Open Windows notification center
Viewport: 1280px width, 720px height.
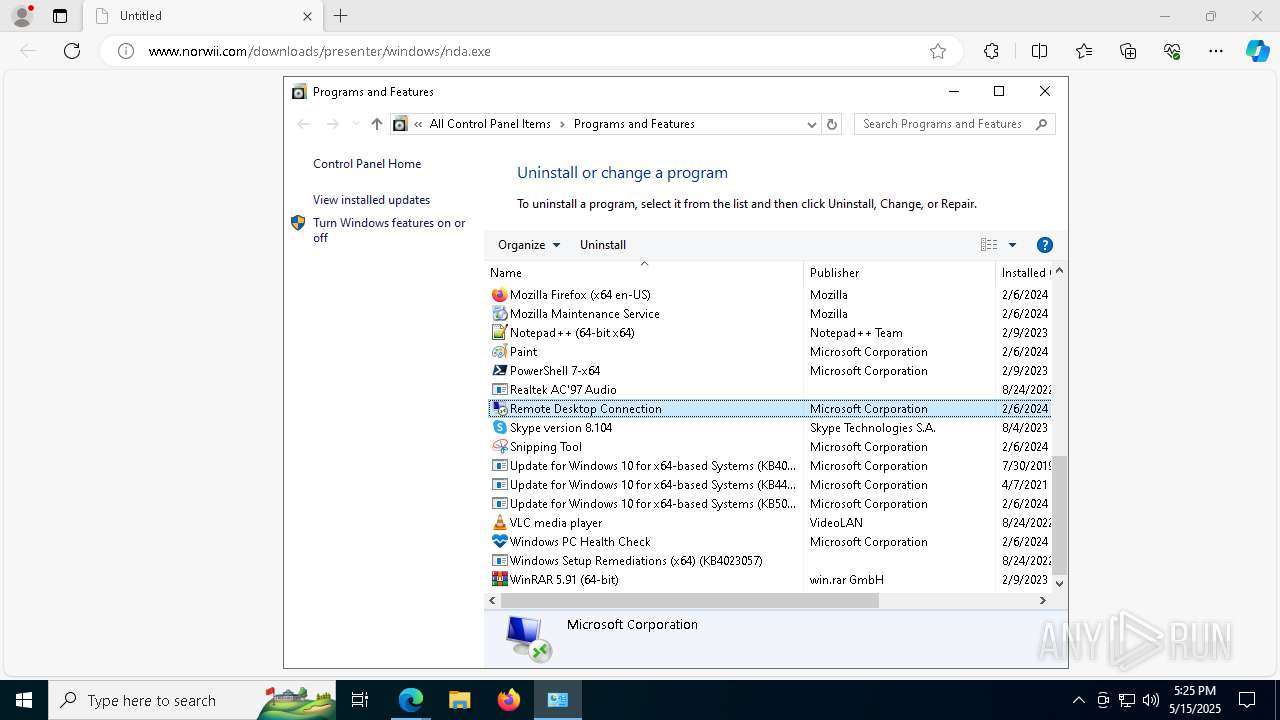point(1247,700)
